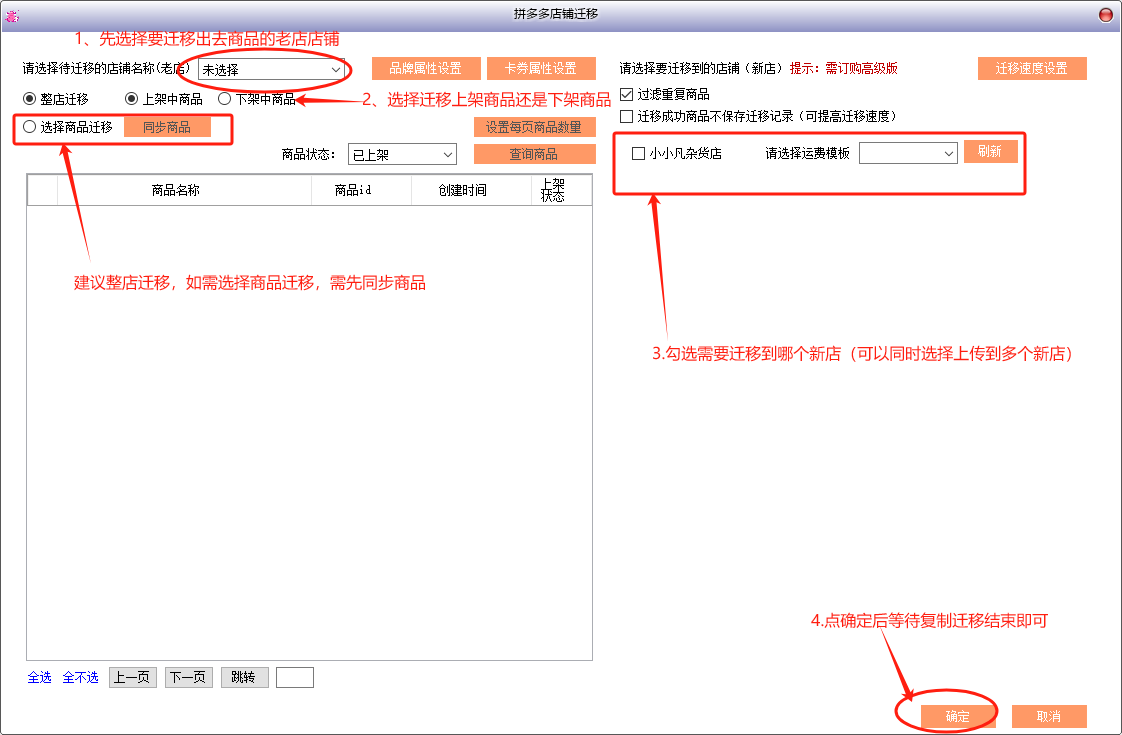Viewport: 1122px width, 735px height.
Task: Open the 请选择运费模板 dropdown
Action: pos(908,153)
